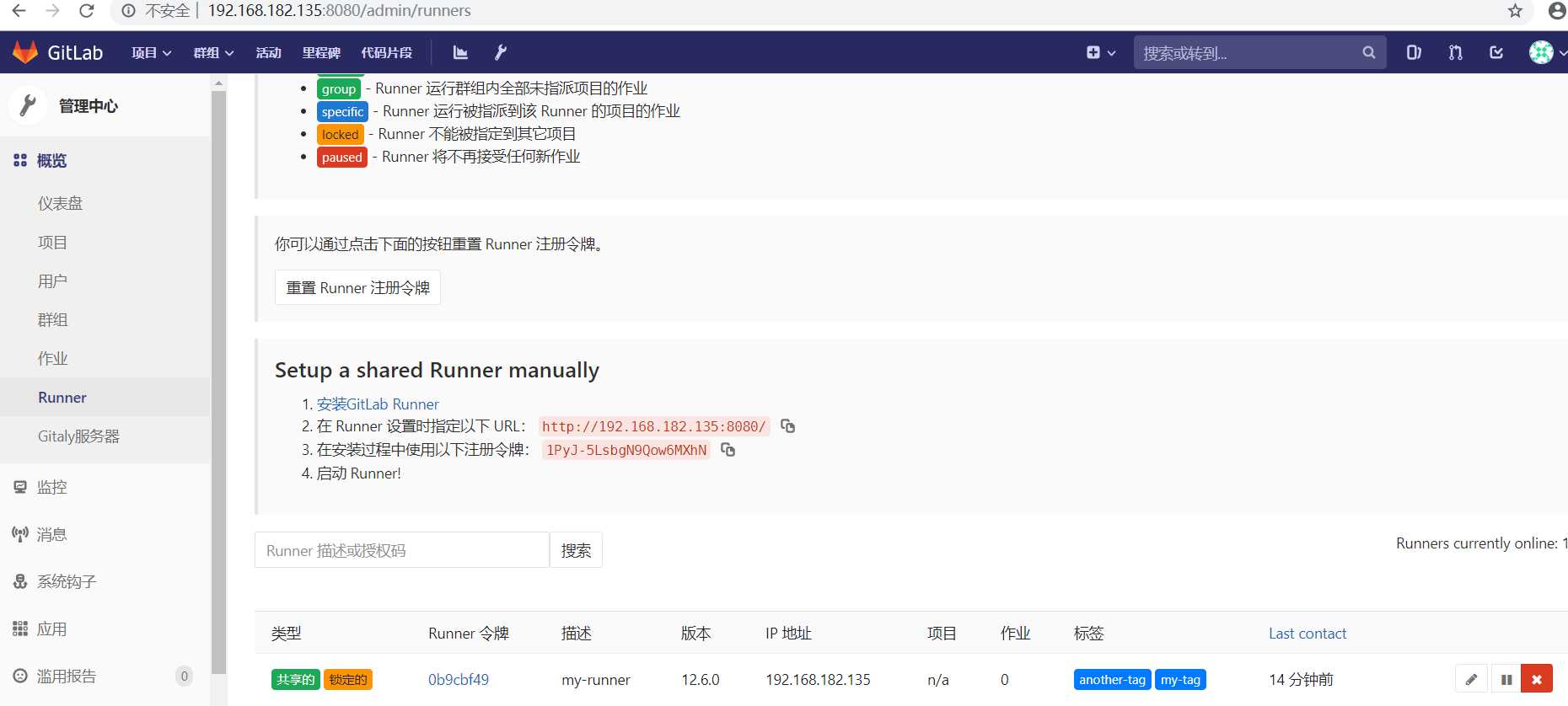Open admin area wrench icon in navbar

(x=500, y=52)
